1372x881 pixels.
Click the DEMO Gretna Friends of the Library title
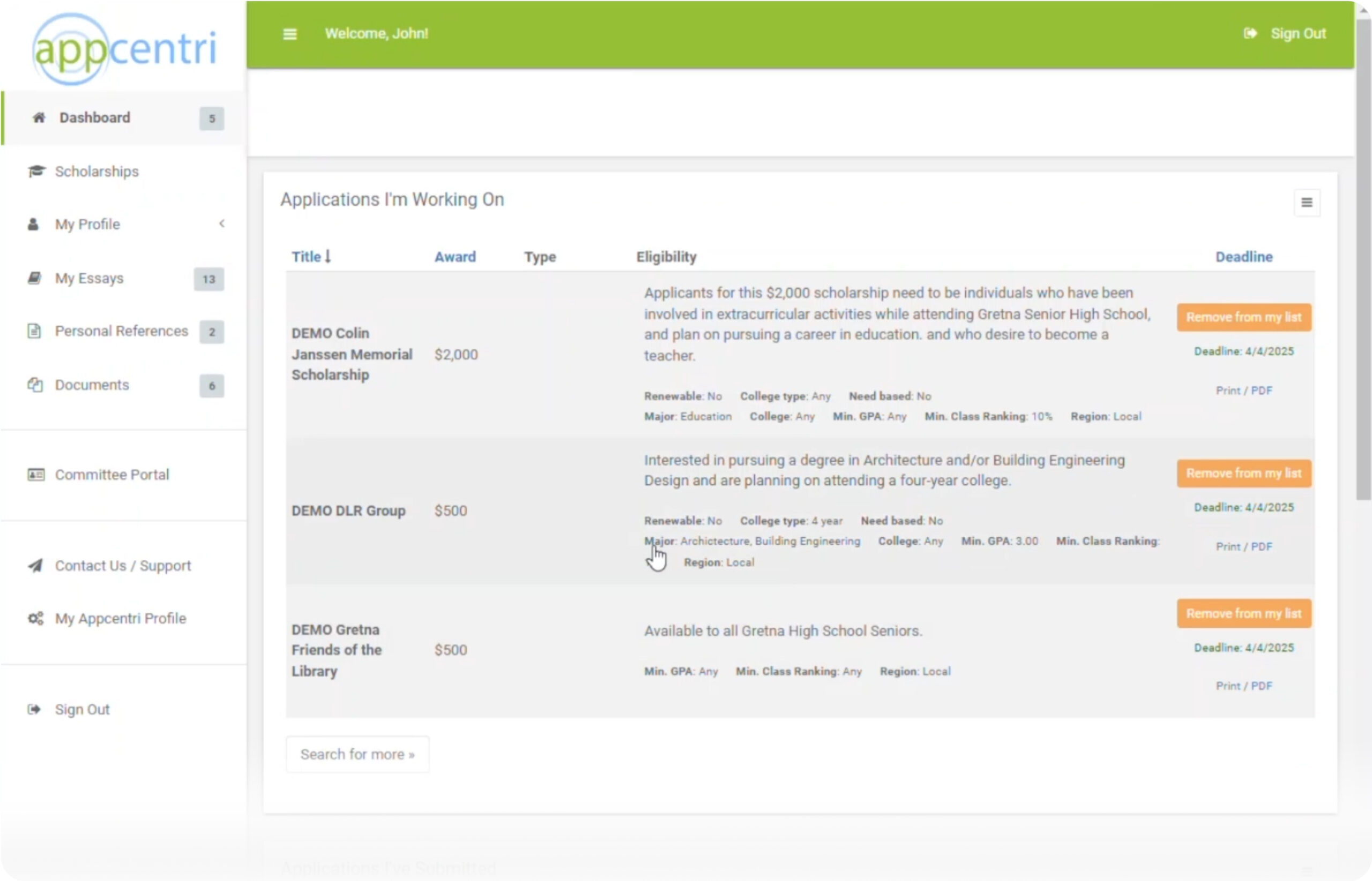point(336,650)
